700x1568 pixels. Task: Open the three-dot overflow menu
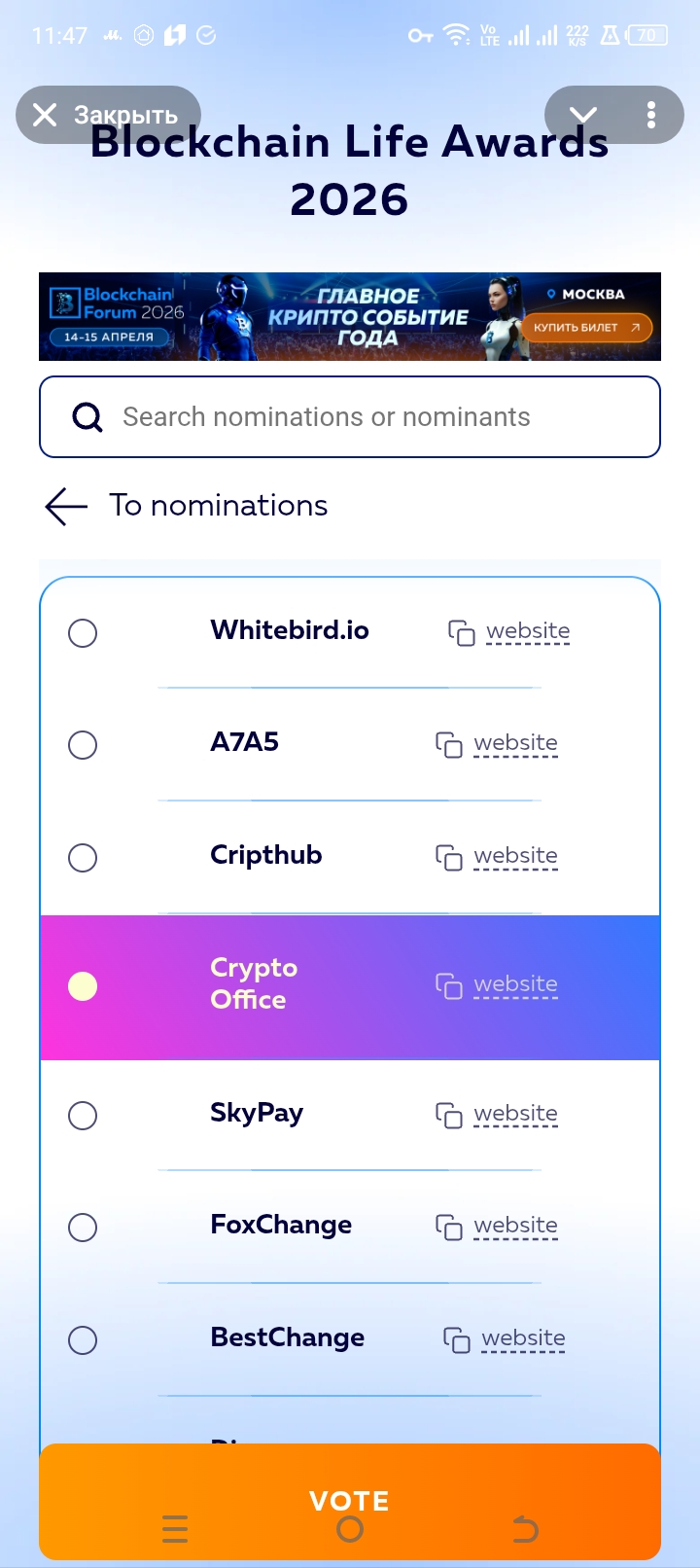651,115
